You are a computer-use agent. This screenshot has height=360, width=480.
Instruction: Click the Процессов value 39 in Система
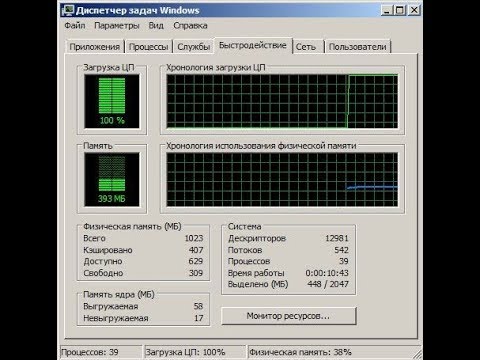(344, 261)
